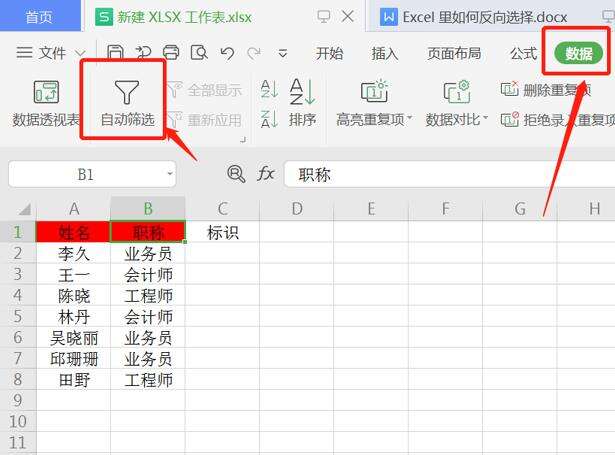Open filter group dialog launcher
The height and width of the screenshot is (455, 615).
[x=243, y=139]
